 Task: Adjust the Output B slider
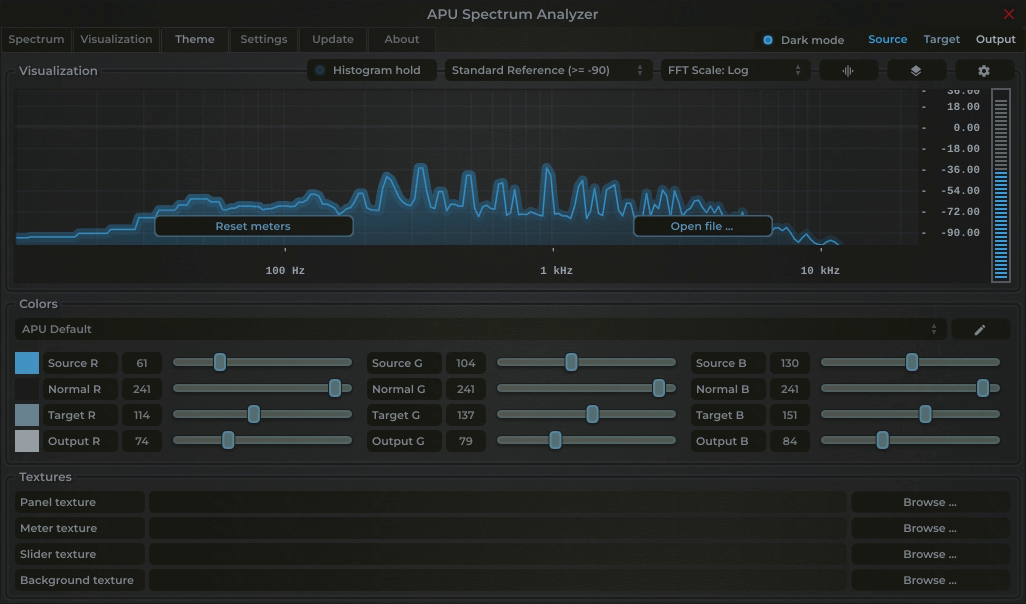pos(910,440)
